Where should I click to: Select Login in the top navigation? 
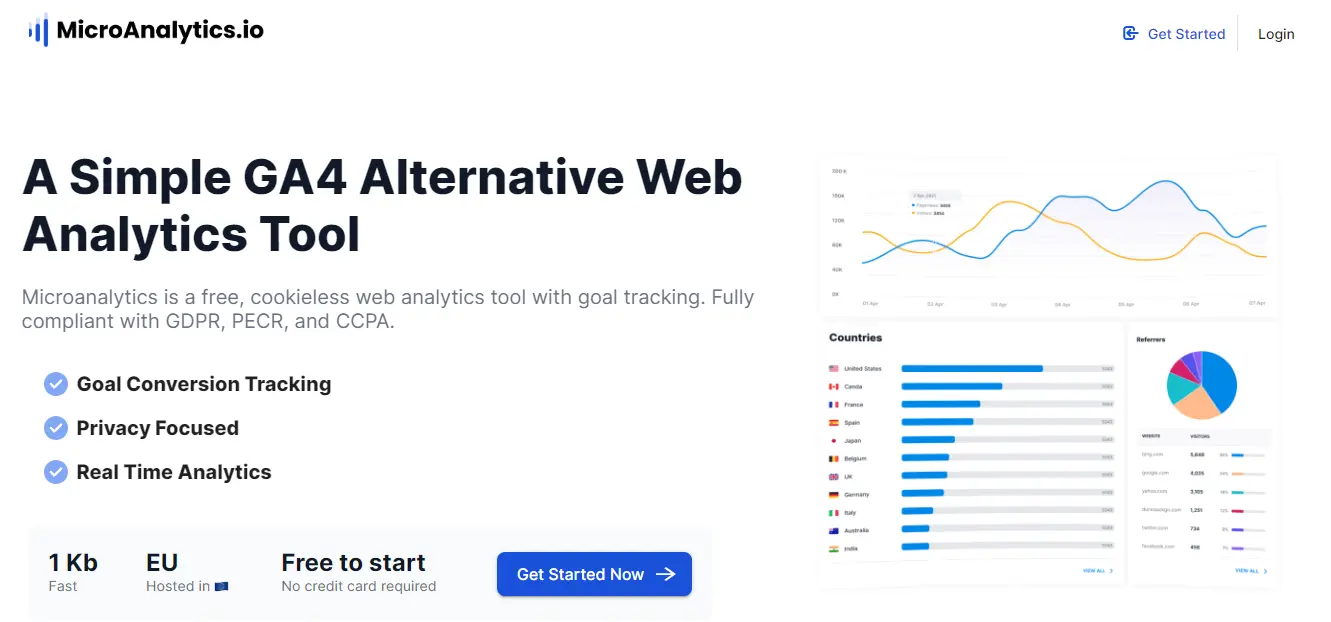click(1276, 33)
